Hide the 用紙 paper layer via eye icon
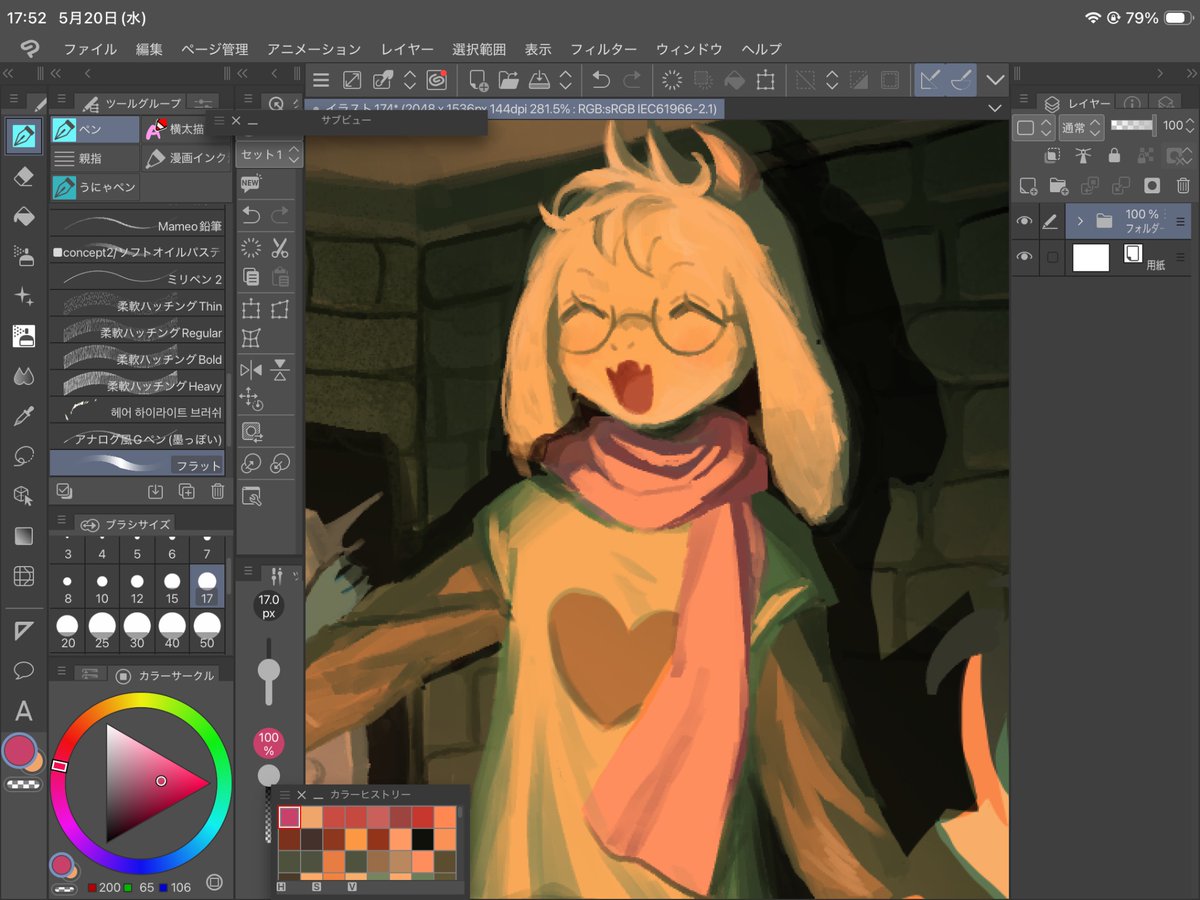 1024,257
